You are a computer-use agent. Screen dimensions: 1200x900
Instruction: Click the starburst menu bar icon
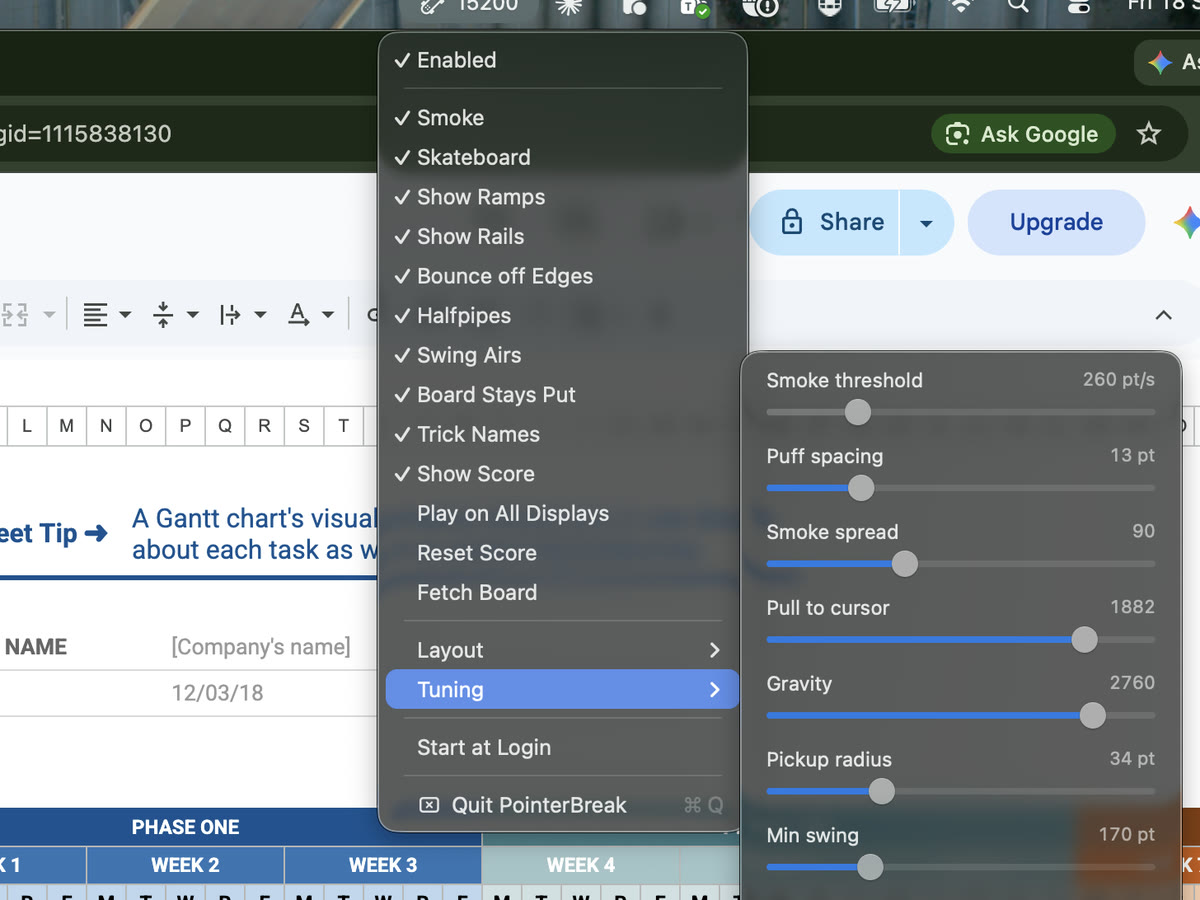pos(570,6)
